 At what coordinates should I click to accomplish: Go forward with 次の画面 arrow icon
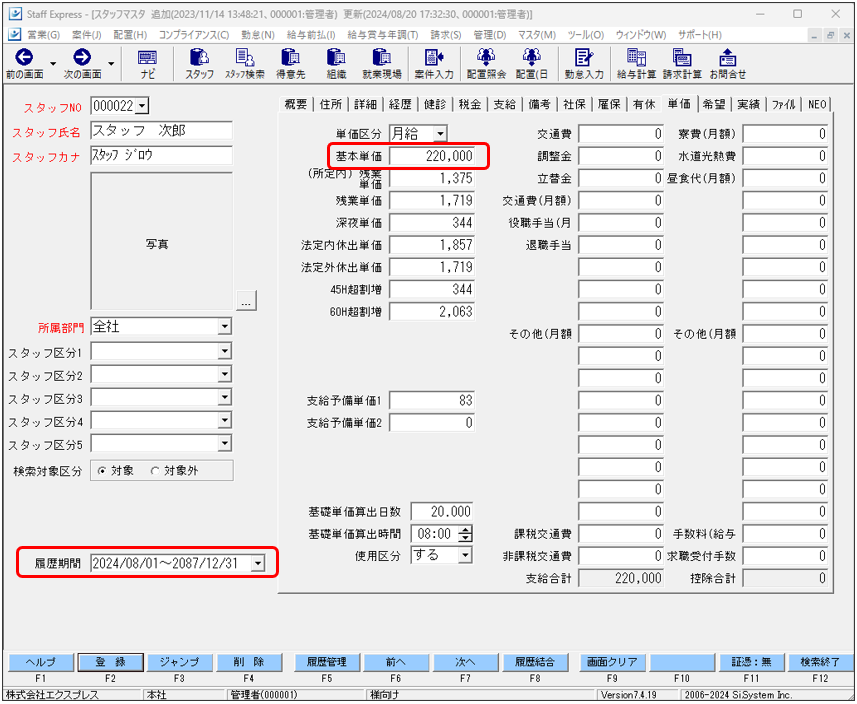click(82, 57)
